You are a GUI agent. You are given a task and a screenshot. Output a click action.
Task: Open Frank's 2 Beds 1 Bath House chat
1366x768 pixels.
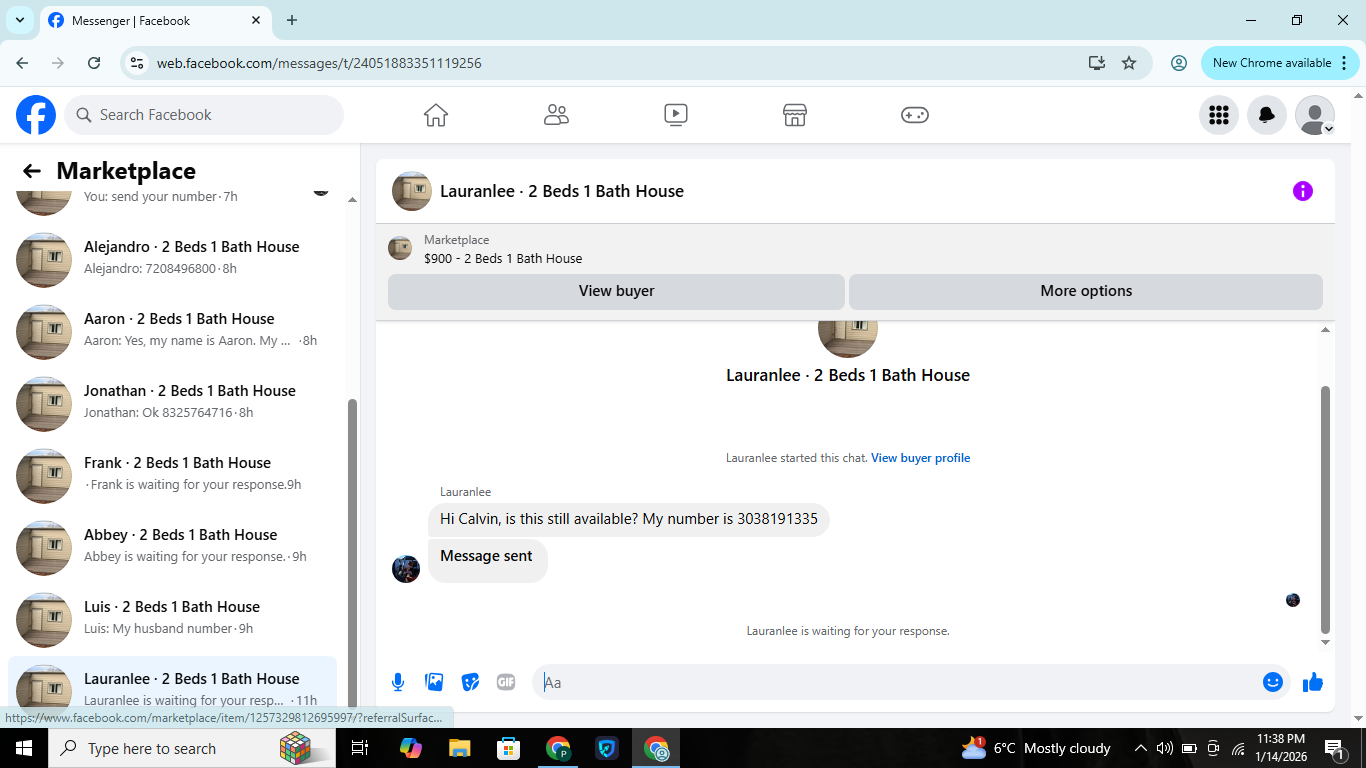[172, 474]
